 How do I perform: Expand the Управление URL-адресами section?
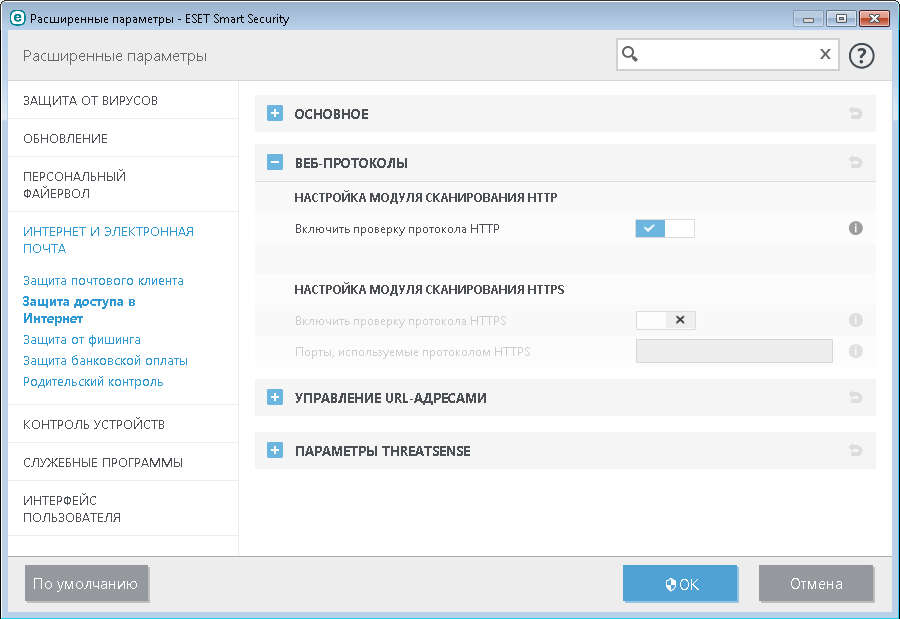(275, 398)
